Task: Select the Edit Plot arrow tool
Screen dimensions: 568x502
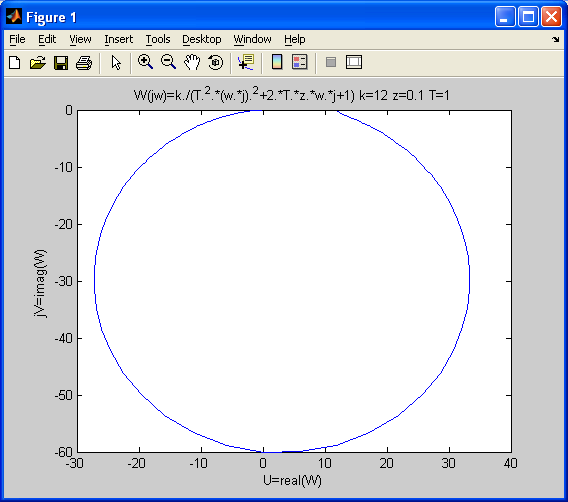Action: coord(116,62)
